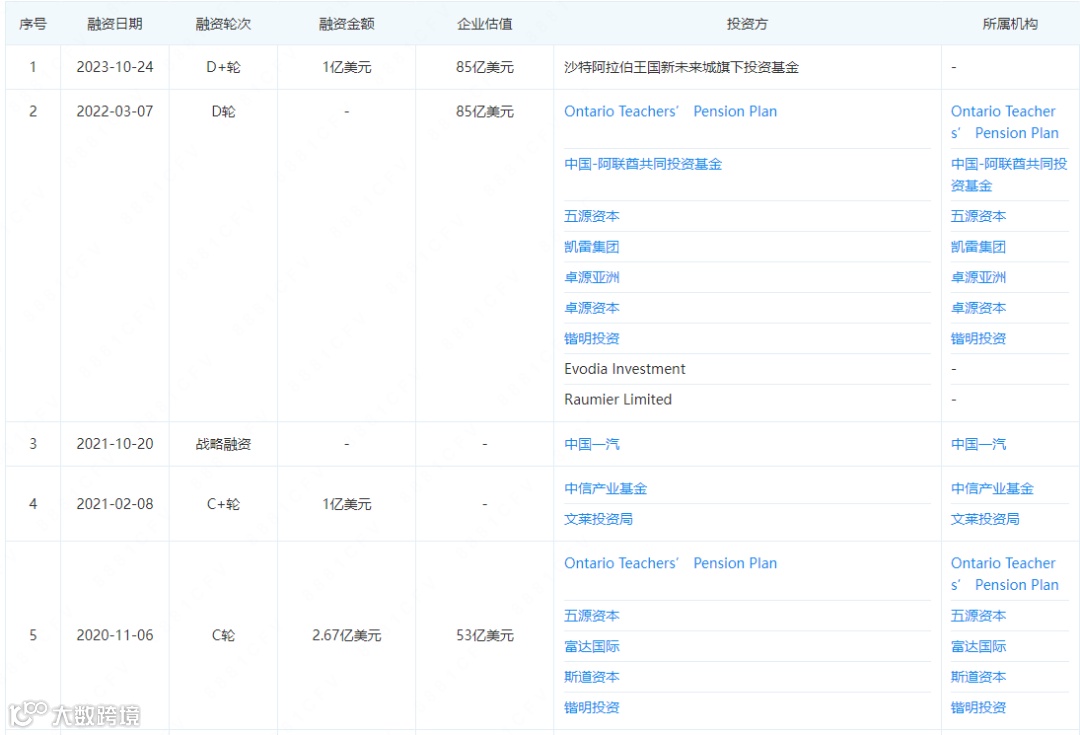The image size is (1080, 735).
Task: Open 卓源亚洲 link in the 所属机构 column
Action: [978, 277]
